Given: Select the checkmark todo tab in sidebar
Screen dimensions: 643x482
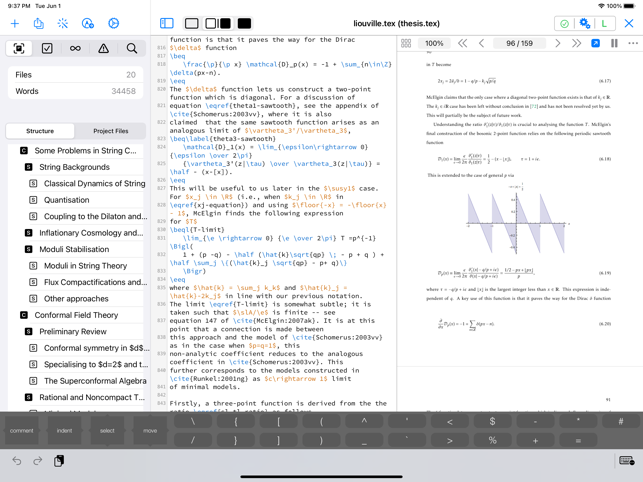Looking at the screenshot, I should point(47,48).
